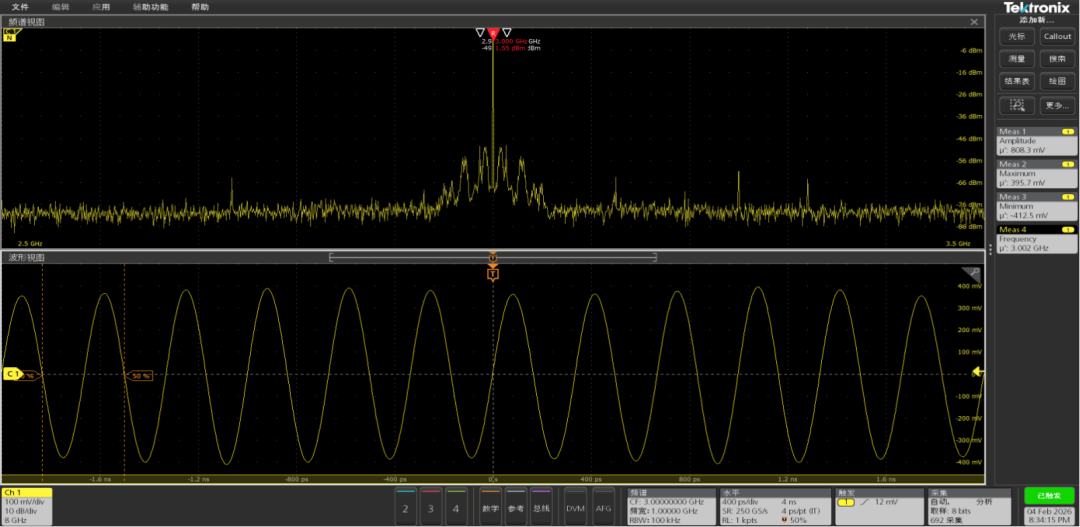Click the 绘图 (plot) button
Image resolution: width=1080 pixels, height=527 pixels.
[x=1057, y=81]
